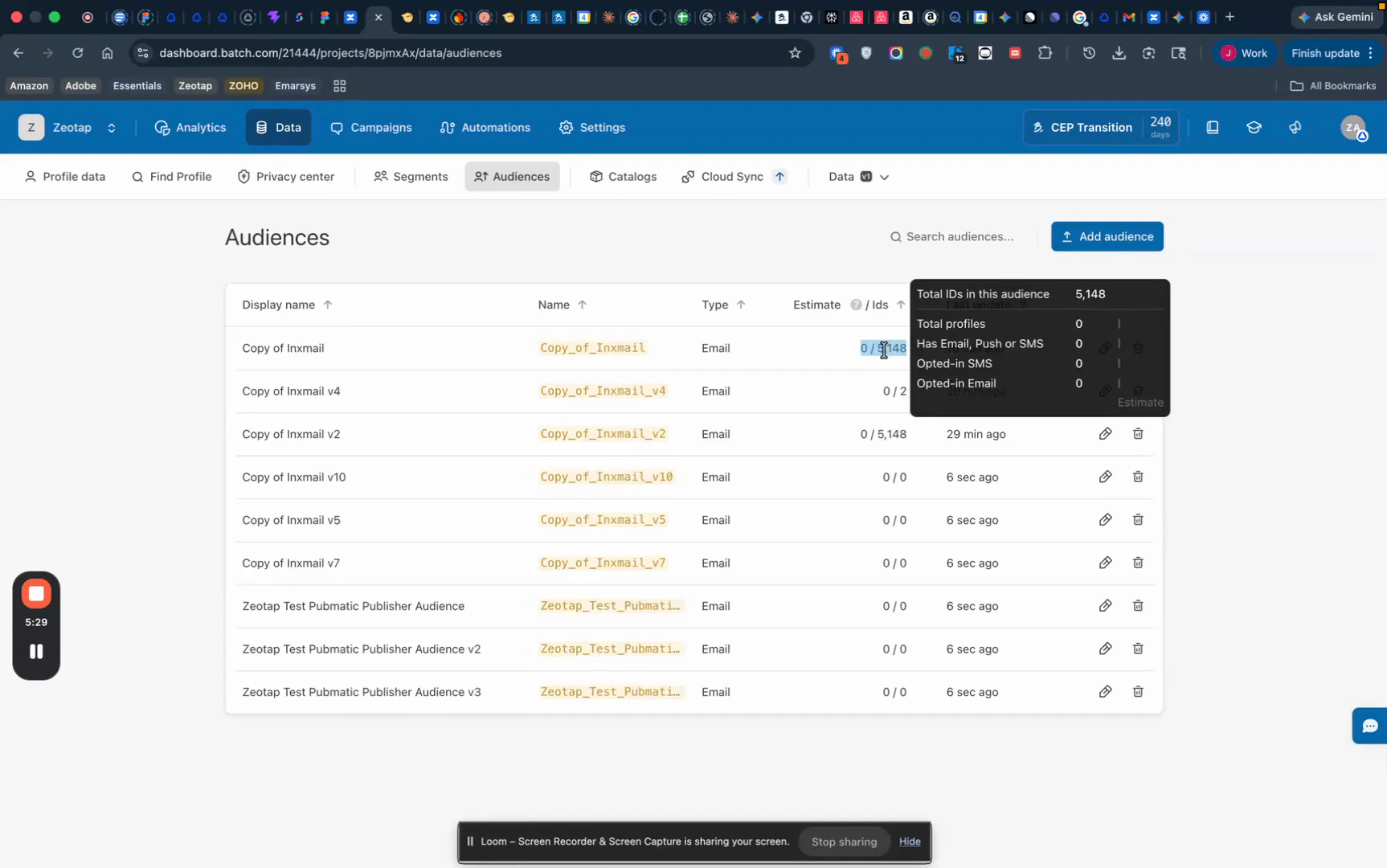Open the Automations menu
The width and height of the screenshot is (1387, 868).
[x=485, y=127]
